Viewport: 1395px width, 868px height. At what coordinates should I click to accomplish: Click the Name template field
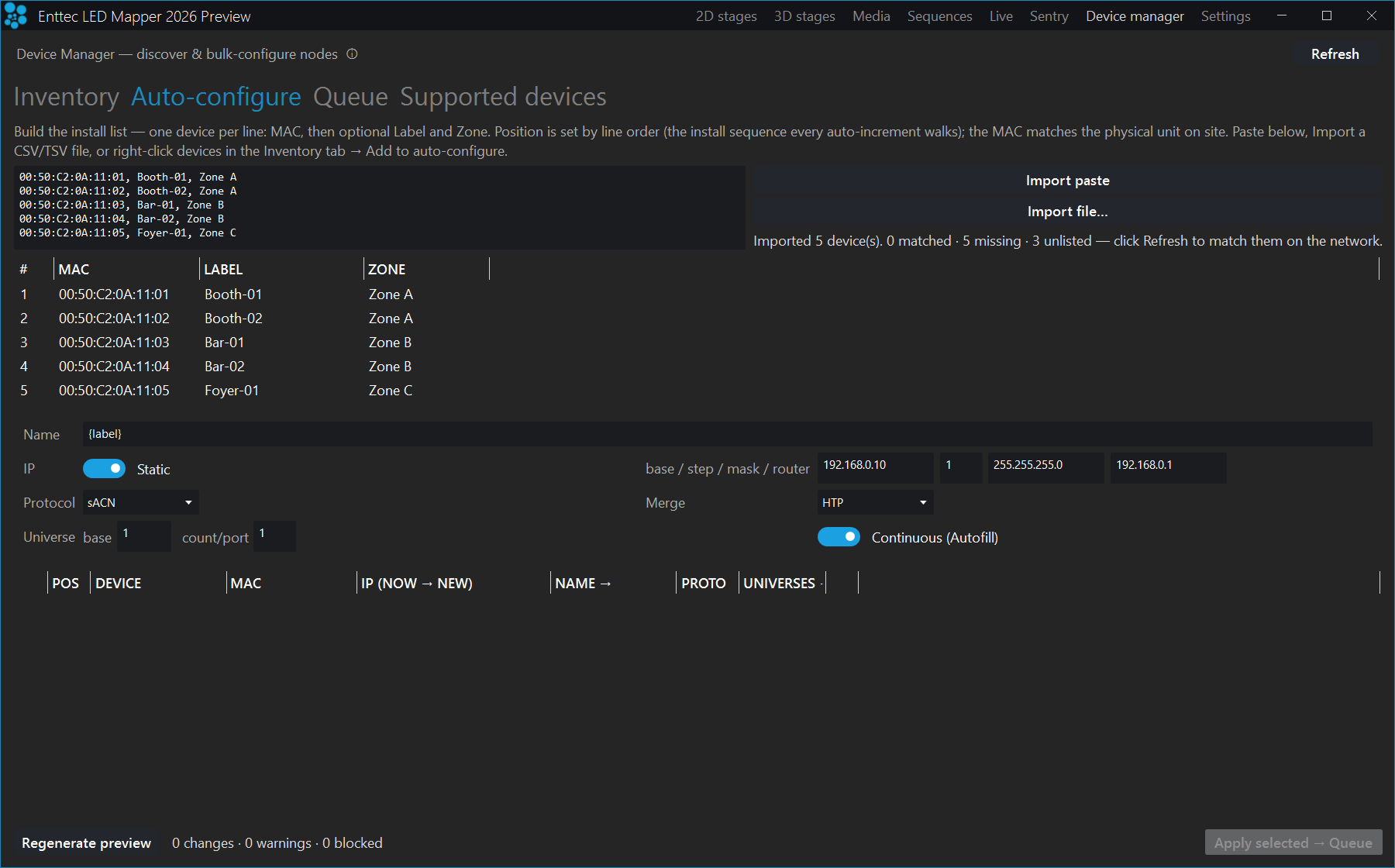pos(727,434)
